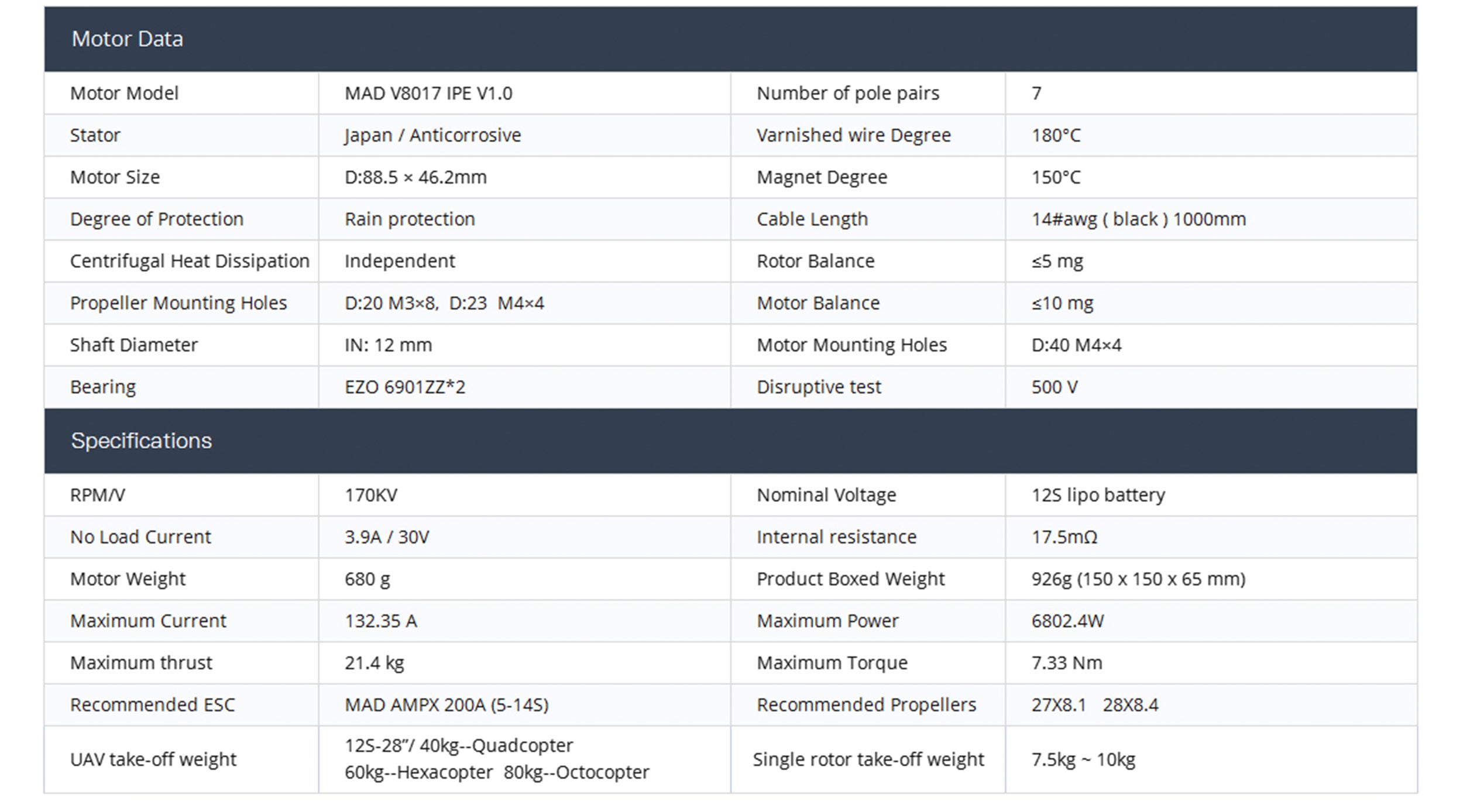Select the MAD V8017 IPE V1.0 cell
Viewport: 1463px width, 812px height.
pos(428,94)
